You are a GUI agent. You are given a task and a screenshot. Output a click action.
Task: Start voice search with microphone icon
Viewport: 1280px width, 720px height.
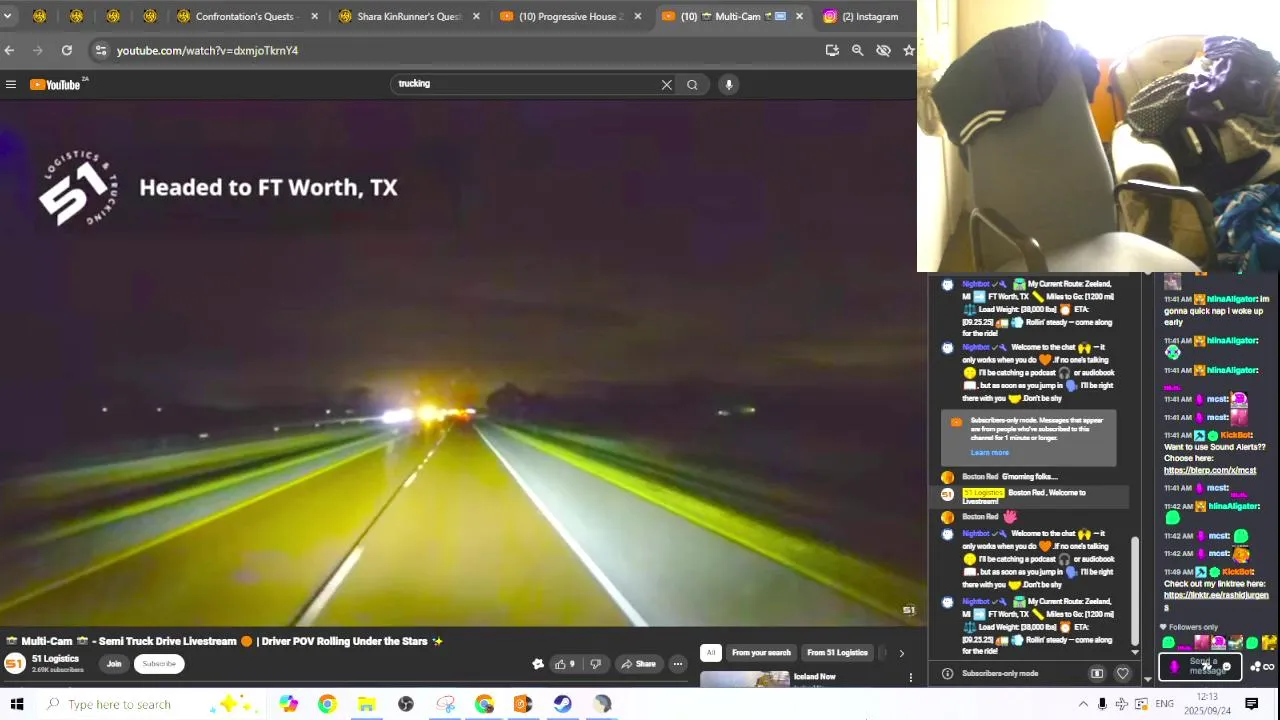[729, 85]
